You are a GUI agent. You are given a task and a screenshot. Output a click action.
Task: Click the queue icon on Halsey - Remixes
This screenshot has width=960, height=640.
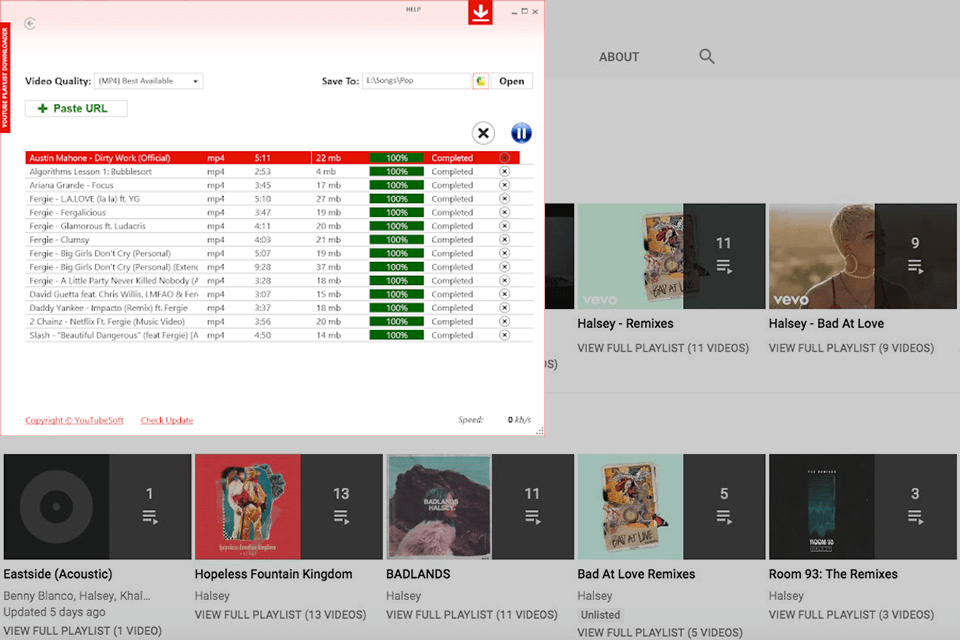723,265
